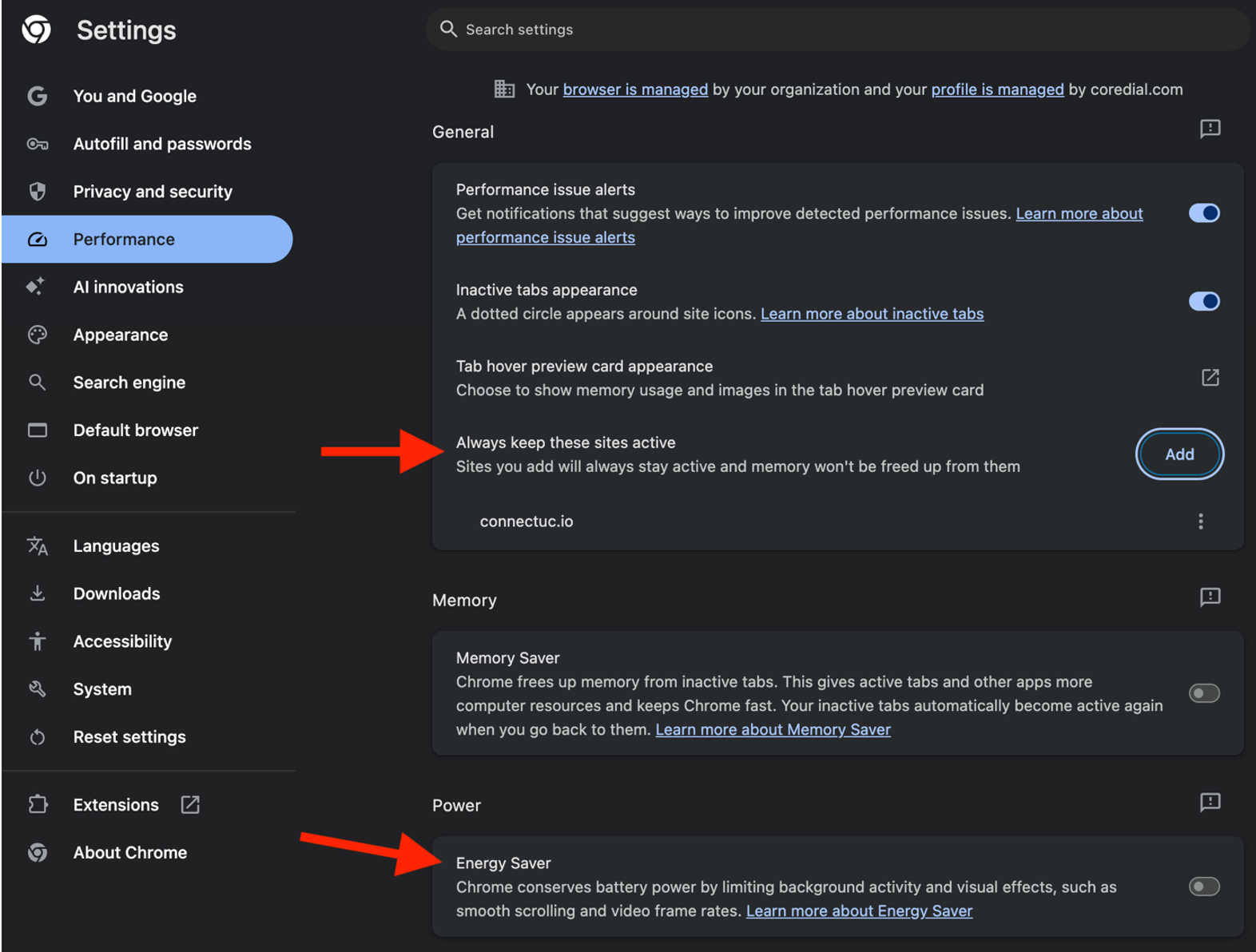This screenshot has width=1256, height=952.
Task: Open Default browser settings
Action: pyautogui.click(x=149, y=430)
